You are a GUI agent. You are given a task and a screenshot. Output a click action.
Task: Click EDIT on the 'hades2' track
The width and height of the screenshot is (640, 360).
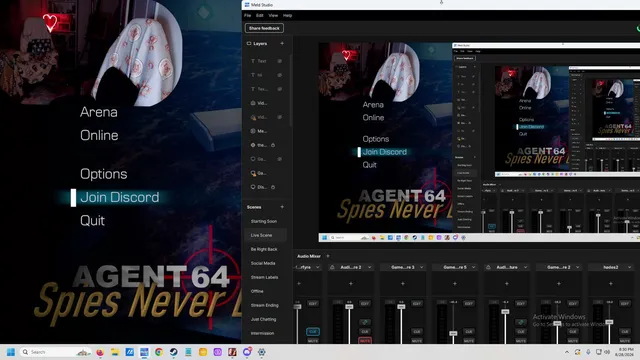(625, 304)
